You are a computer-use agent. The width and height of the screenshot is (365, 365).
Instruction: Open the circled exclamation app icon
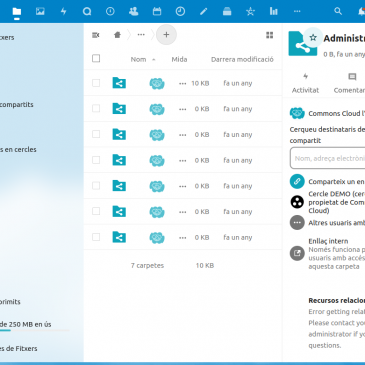tap(110, 12)
